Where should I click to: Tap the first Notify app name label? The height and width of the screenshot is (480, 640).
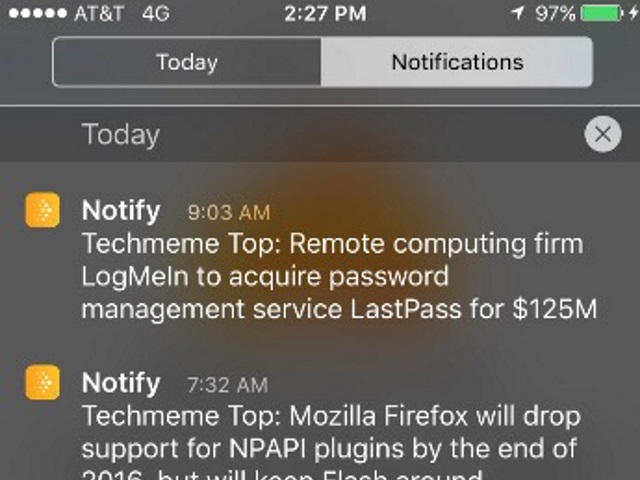[120, 211]
